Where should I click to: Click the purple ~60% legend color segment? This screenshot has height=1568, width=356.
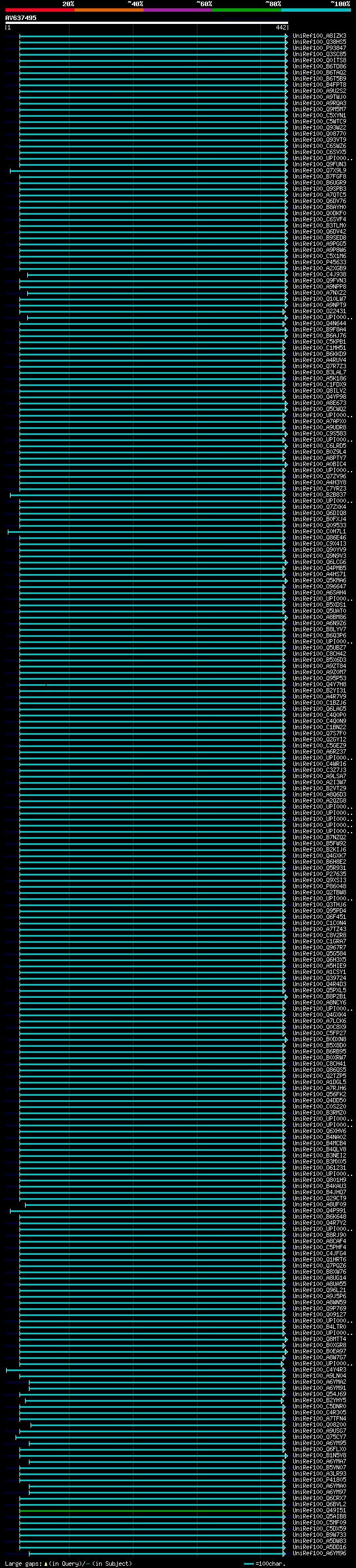coord(177,10)
